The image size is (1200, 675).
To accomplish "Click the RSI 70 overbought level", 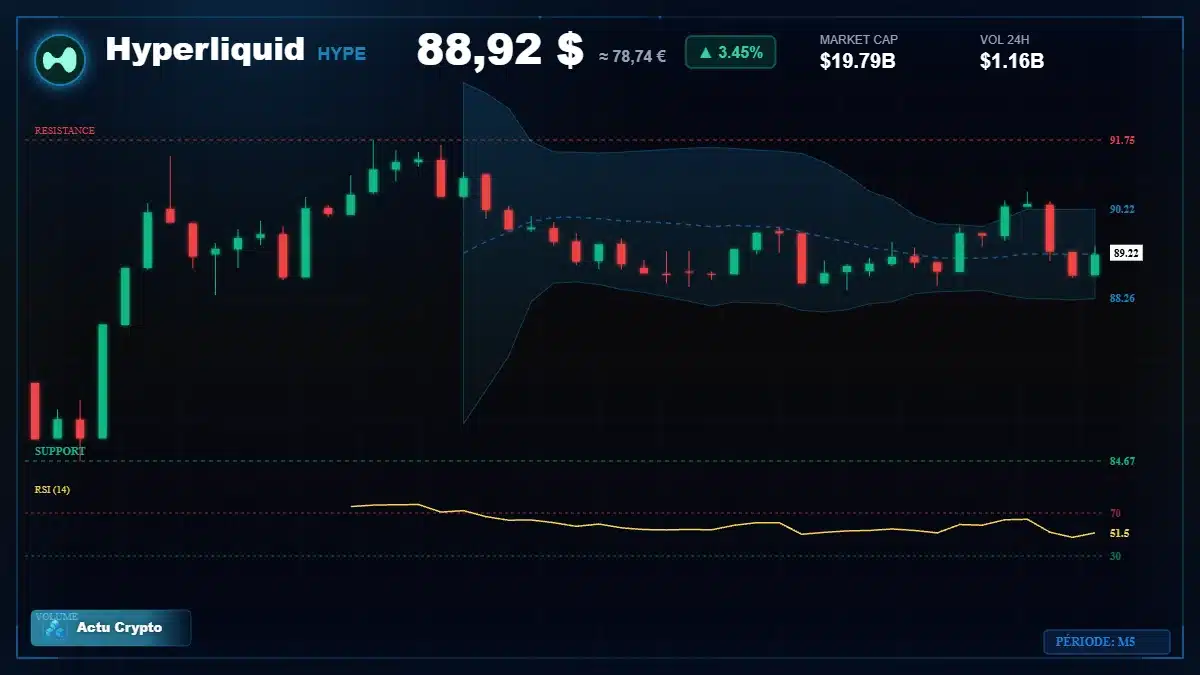I will 1115,513.
